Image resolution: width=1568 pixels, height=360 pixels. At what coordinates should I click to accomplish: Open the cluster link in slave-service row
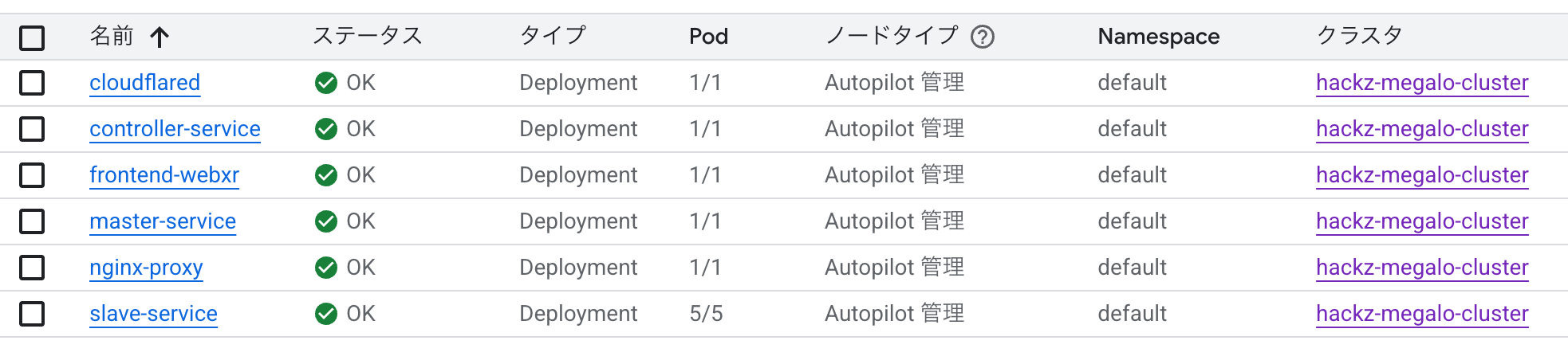click(x=1421, y=314)
